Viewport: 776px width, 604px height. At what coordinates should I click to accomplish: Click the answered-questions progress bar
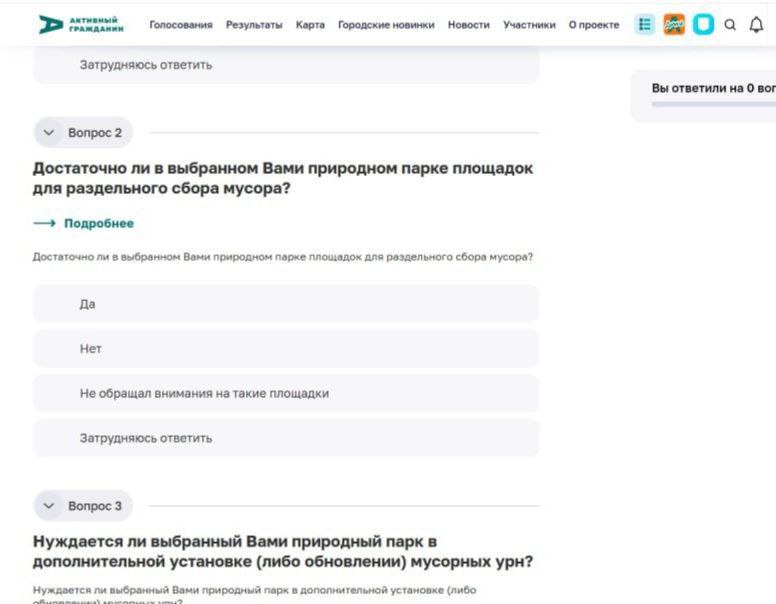point(714,104)
